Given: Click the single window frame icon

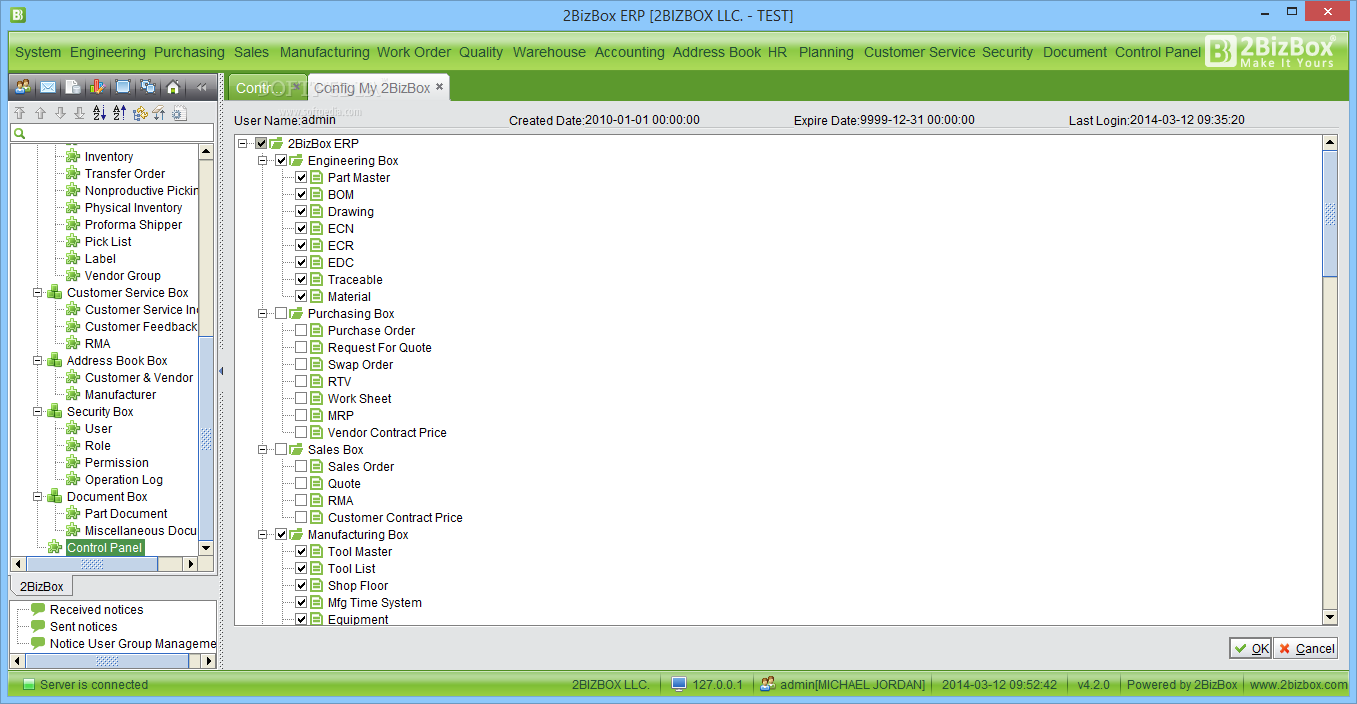Looking at the screenshot, I should point(123,87).
